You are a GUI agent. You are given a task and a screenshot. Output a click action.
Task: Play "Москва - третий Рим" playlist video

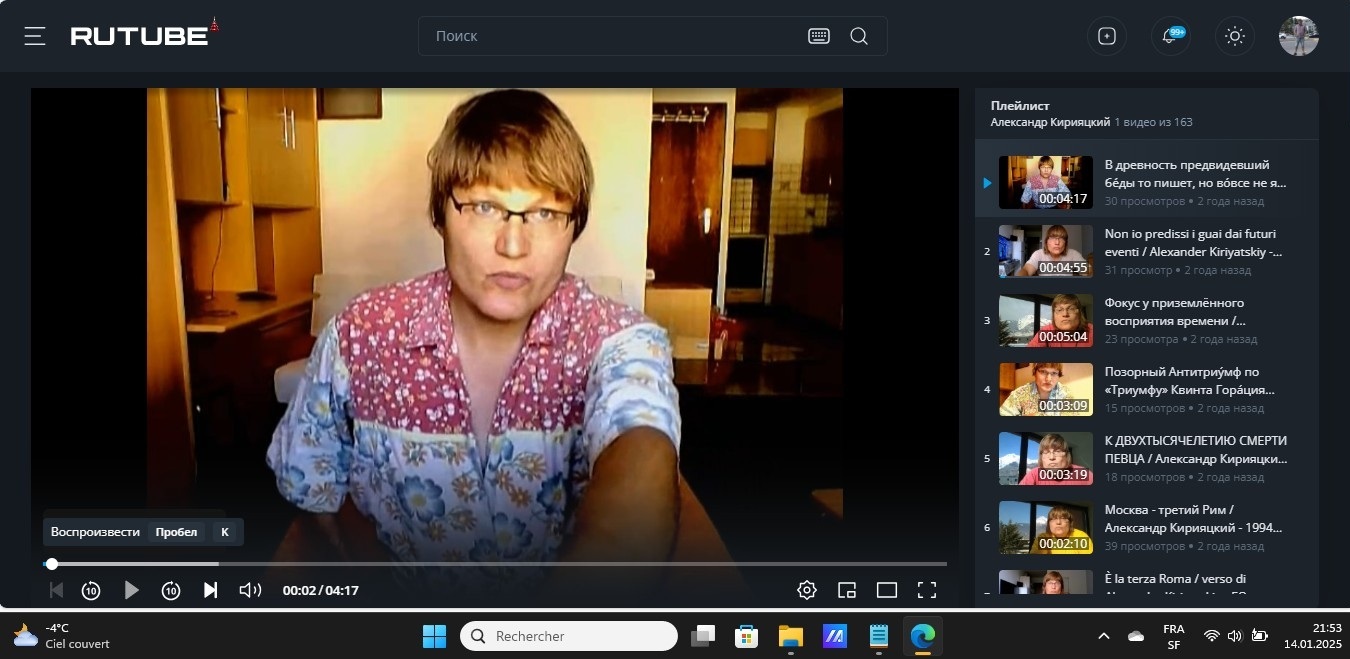pyautogui.click(x=1195, y=518)
